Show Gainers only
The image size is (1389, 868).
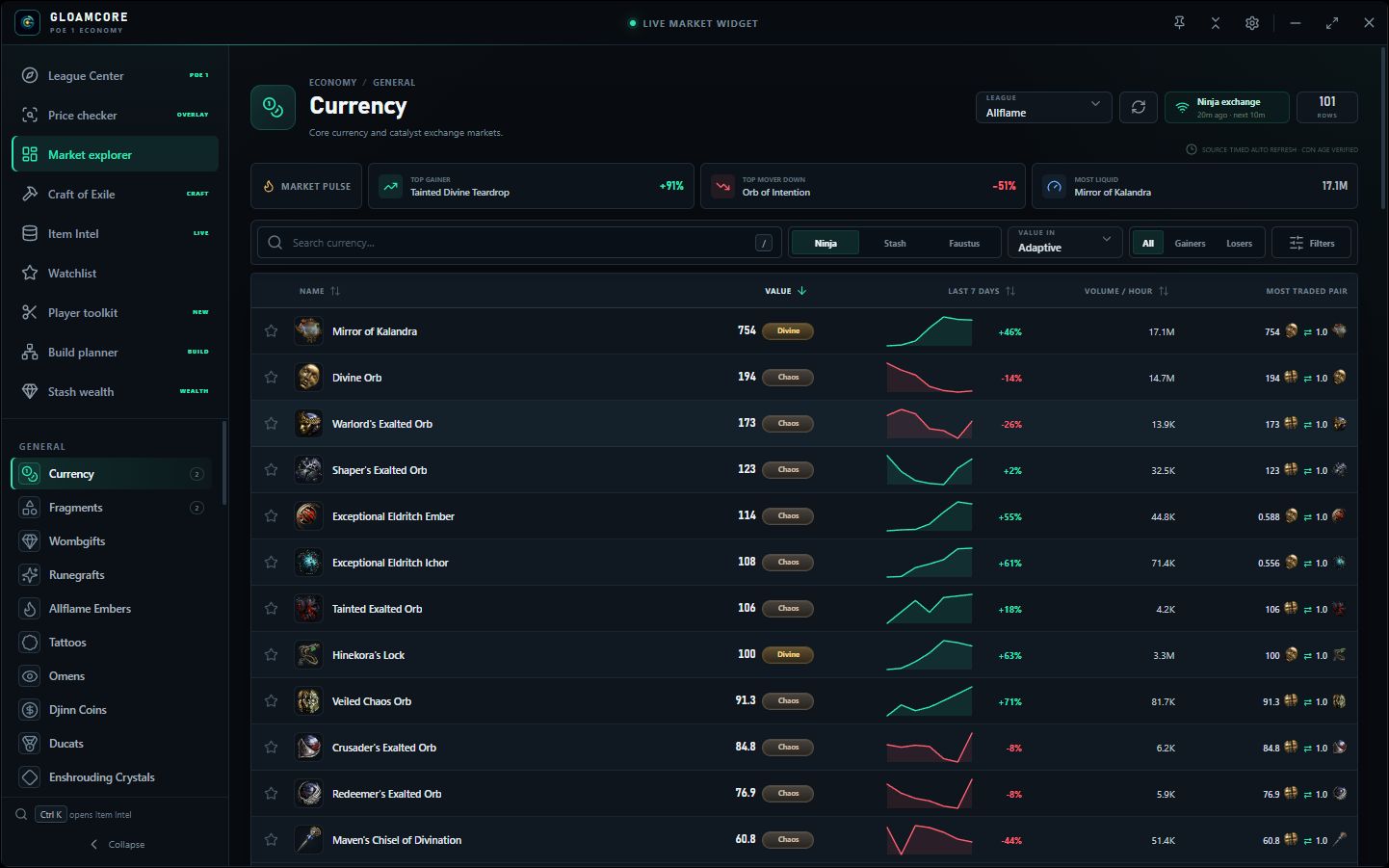point(1190,243)
